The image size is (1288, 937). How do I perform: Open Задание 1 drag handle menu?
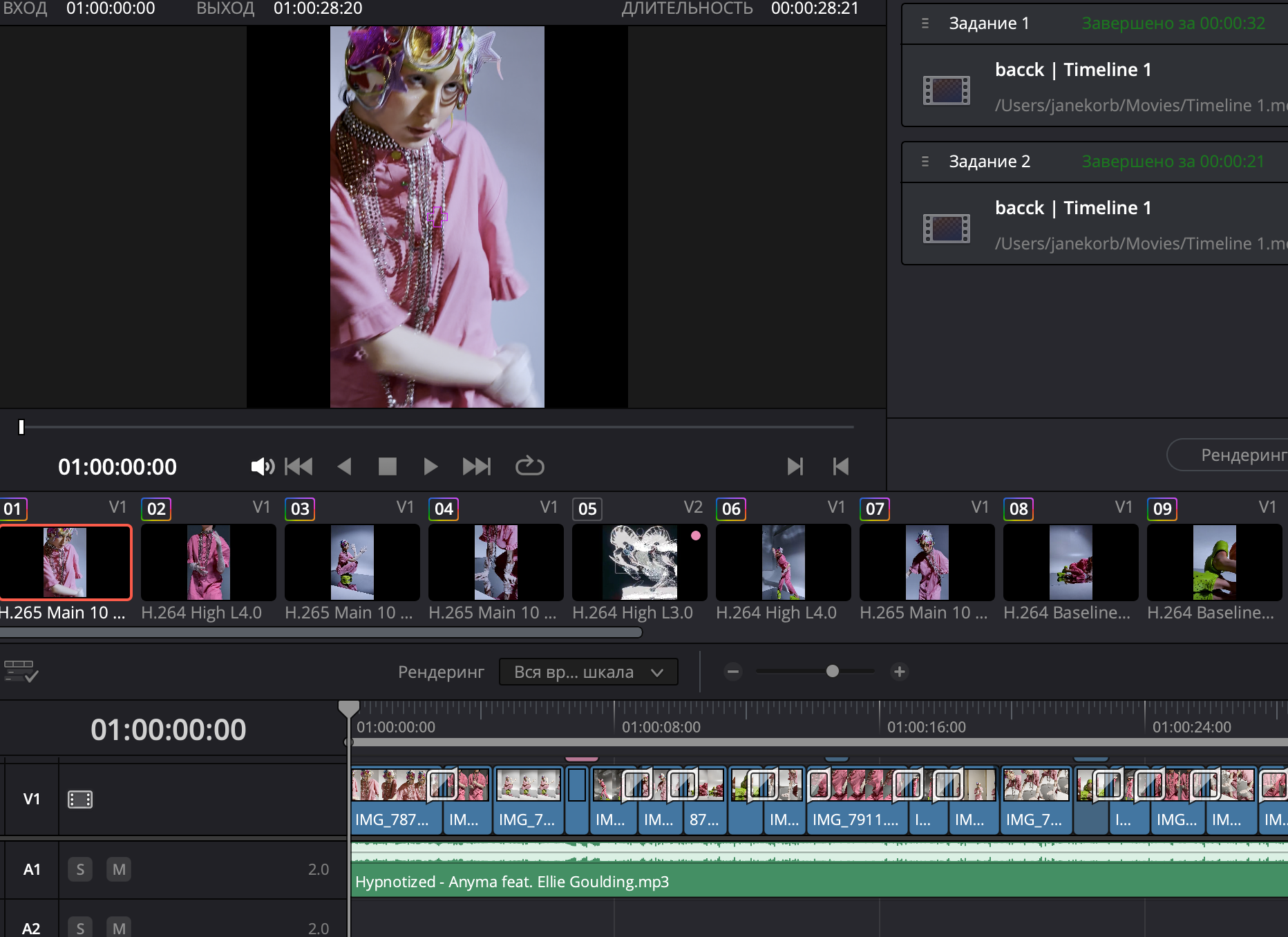pyautogui.click(x=925, y=23)
